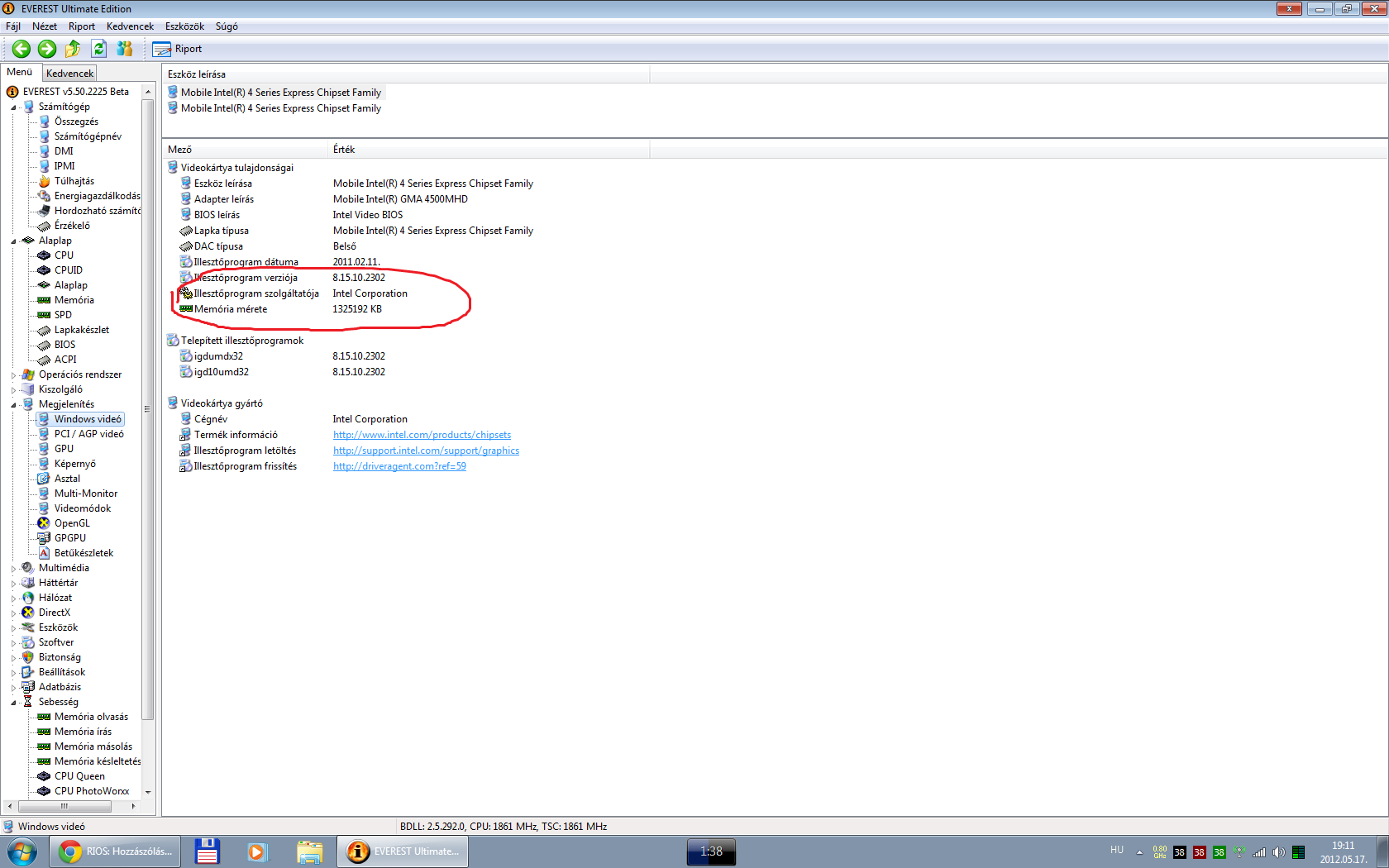Select the Memória olvasás benchmark
Image resolution: width=1389 pixels, height=868 pixels.
91,717
